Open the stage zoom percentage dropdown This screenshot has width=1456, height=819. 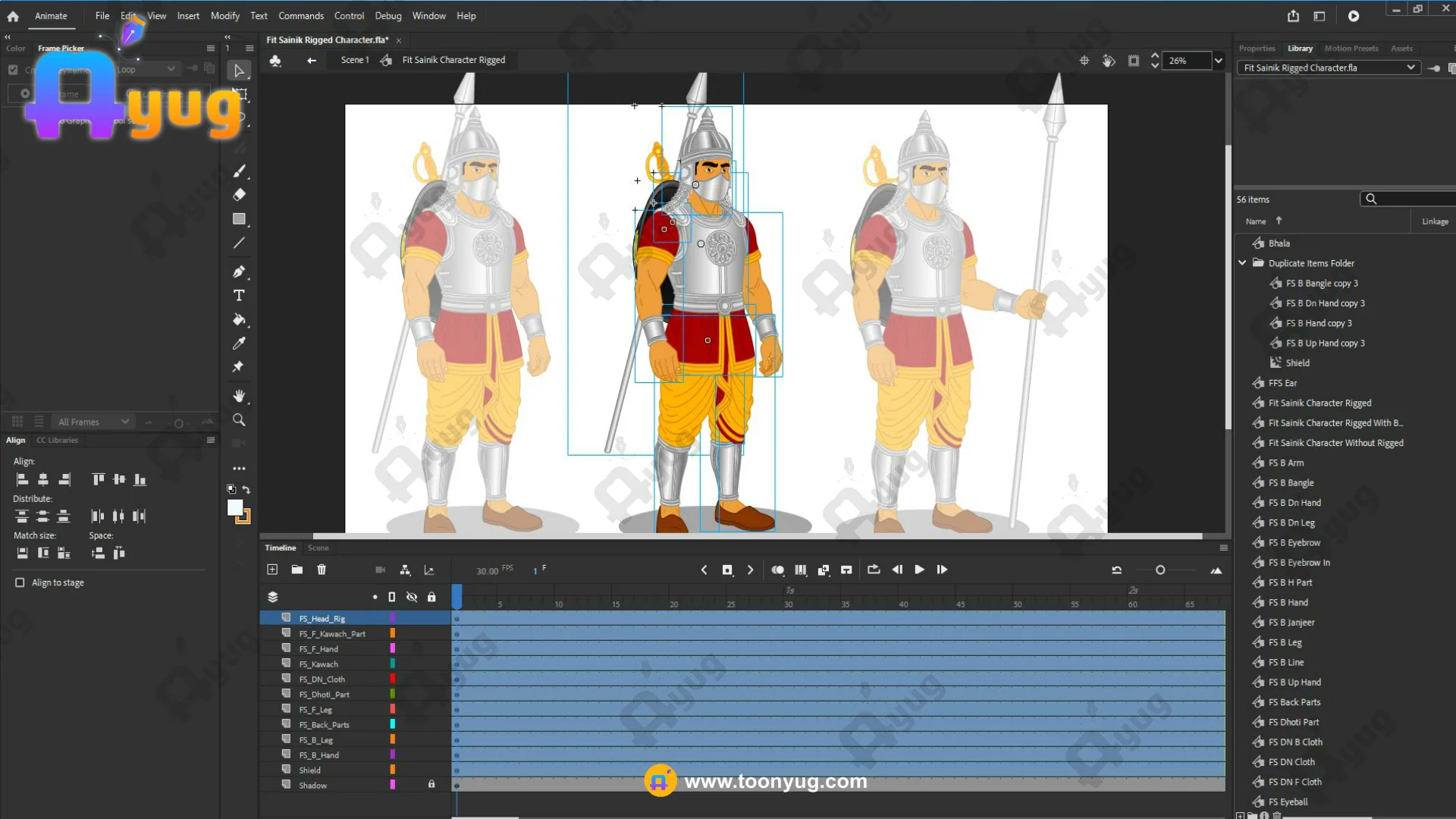(1218, 61)
